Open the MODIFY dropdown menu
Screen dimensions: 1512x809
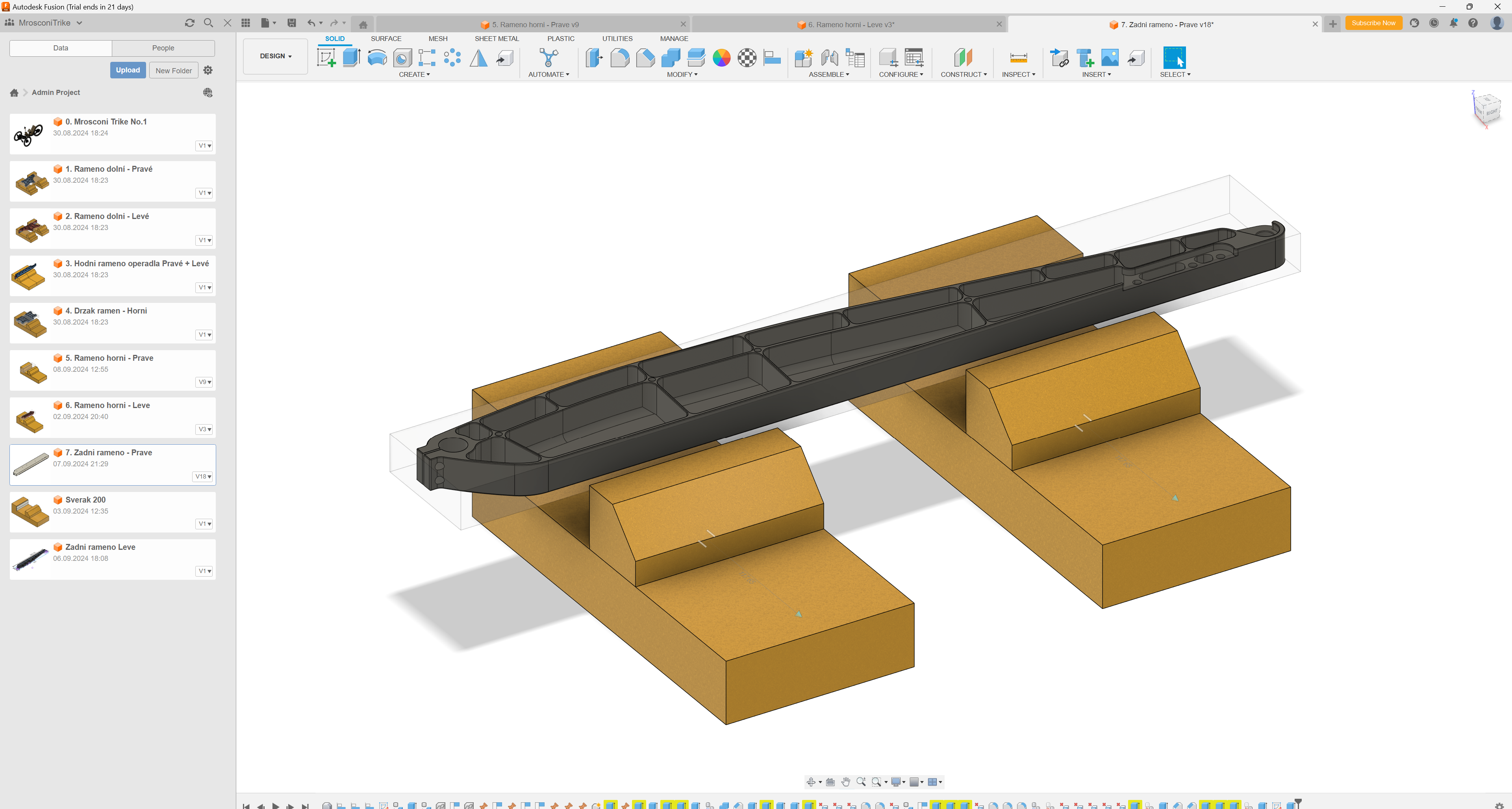point(682,74)
